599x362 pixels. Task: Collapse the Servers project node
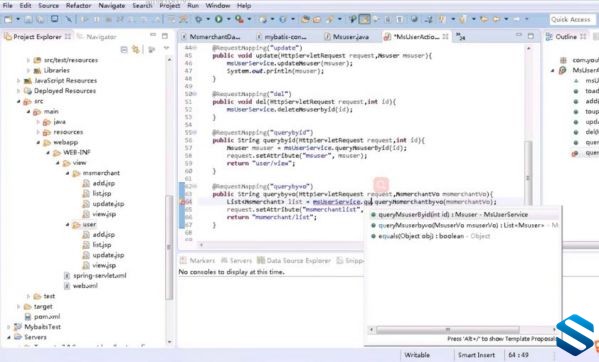coord(8,337)
